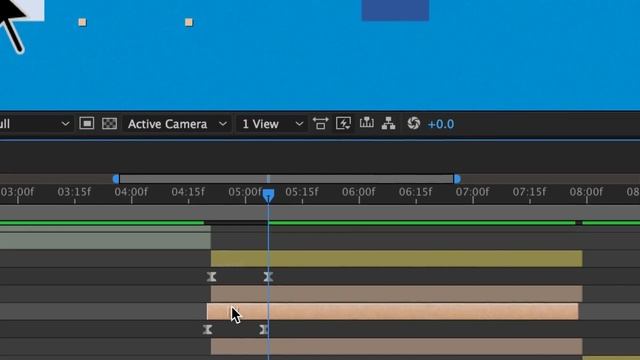Click the 07:00f mark on time ruler

(473, 192)
